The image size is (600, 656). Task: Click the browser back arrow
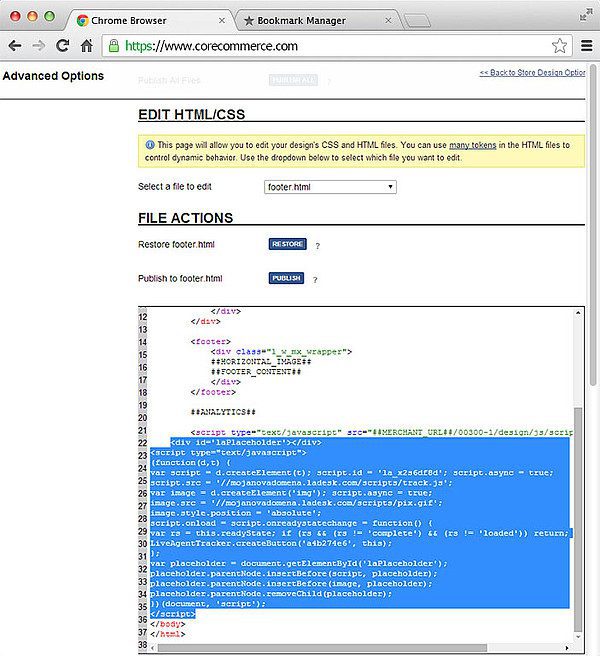[15, 46]
